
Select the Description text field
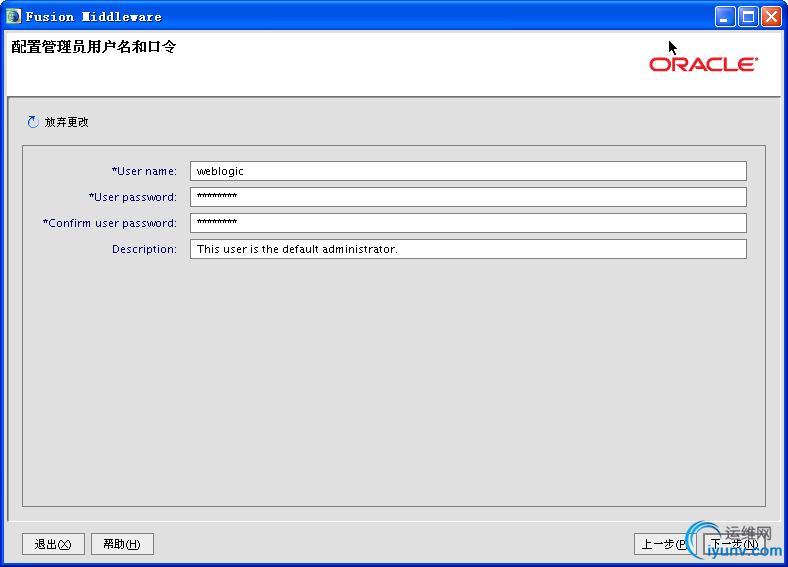(x=468, y=249)
